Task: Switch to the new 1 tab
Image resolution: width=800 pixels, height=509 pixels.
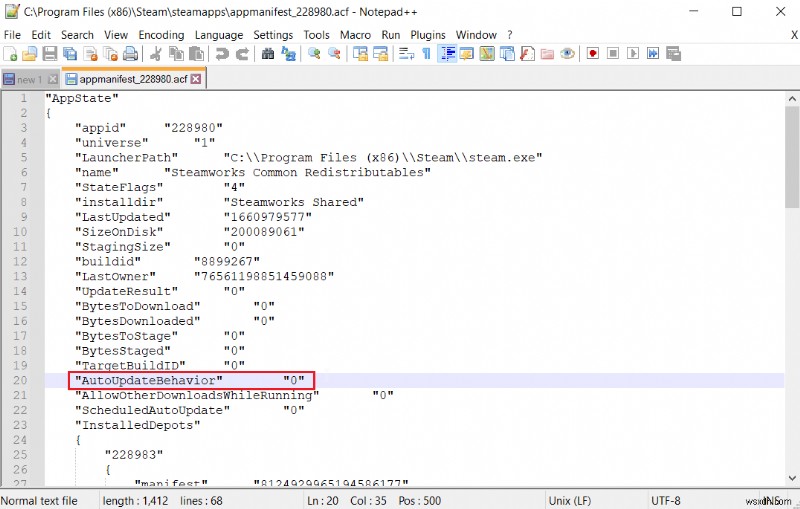Action: point(30,80)
